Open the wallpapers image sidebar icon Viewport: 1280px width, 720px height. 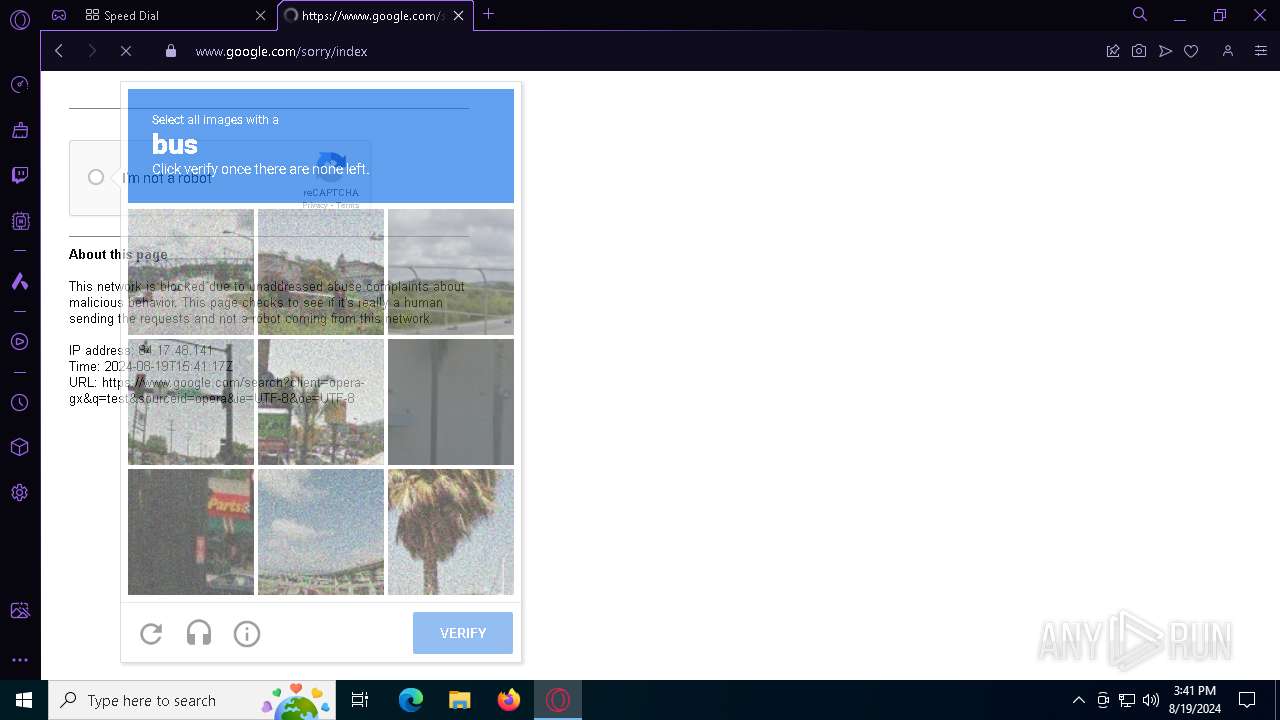[19, 611]
